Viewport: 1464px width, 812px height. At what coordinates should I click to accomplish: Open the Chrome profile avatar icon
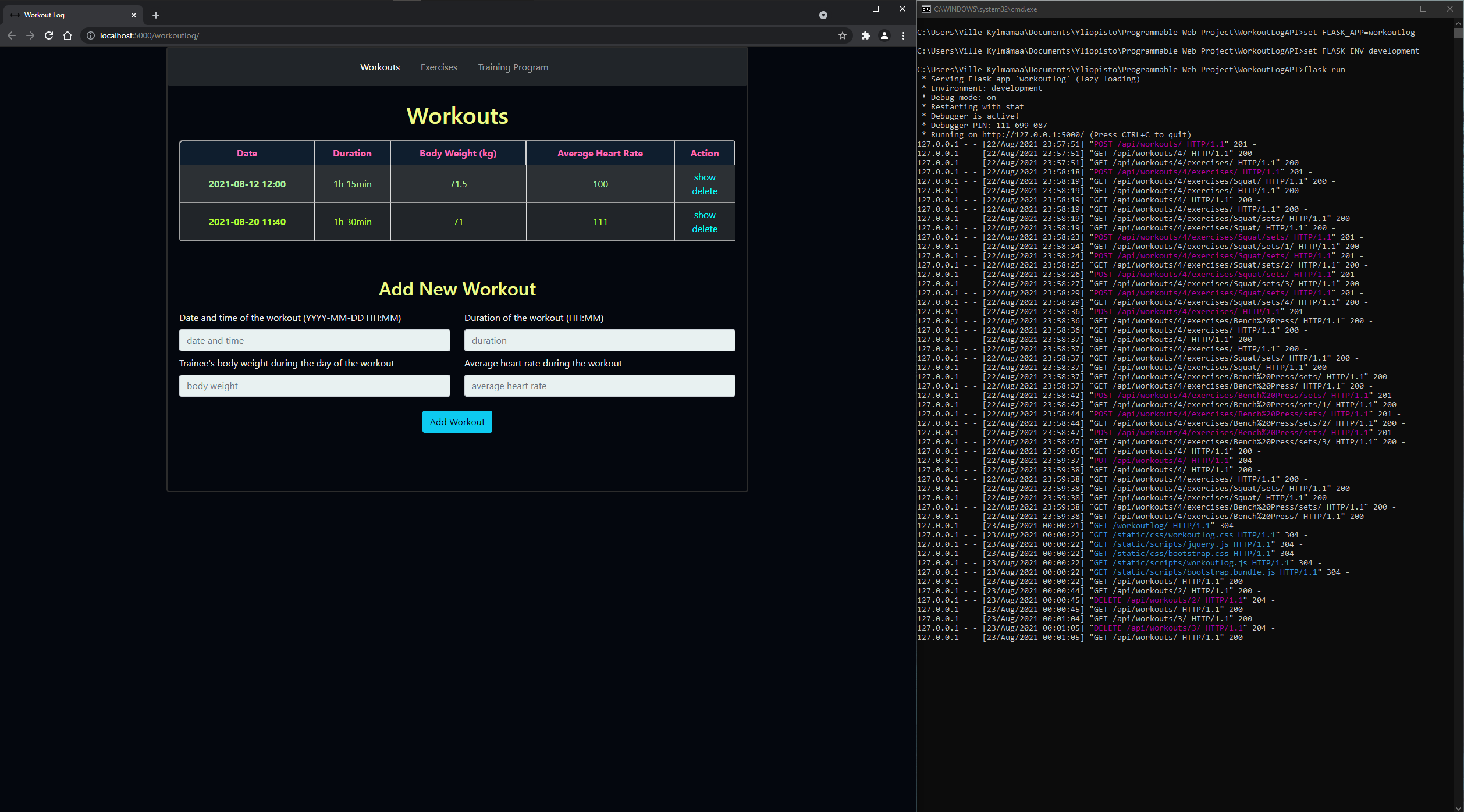(x=884, y=35)
